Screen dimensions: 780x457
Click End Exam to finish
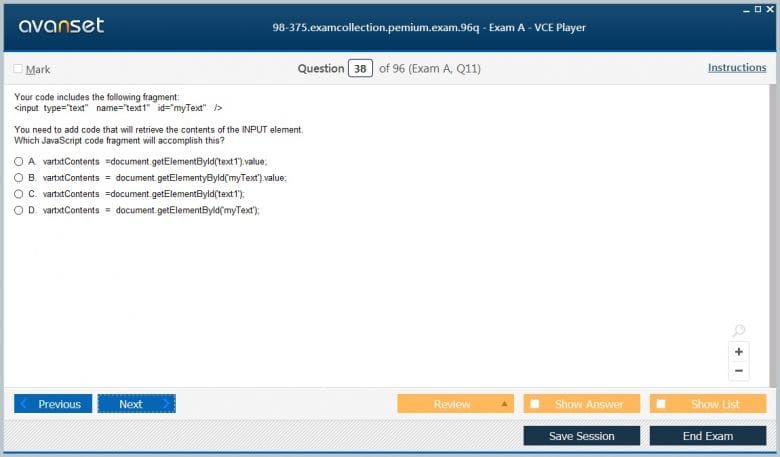tap(707, 436)
